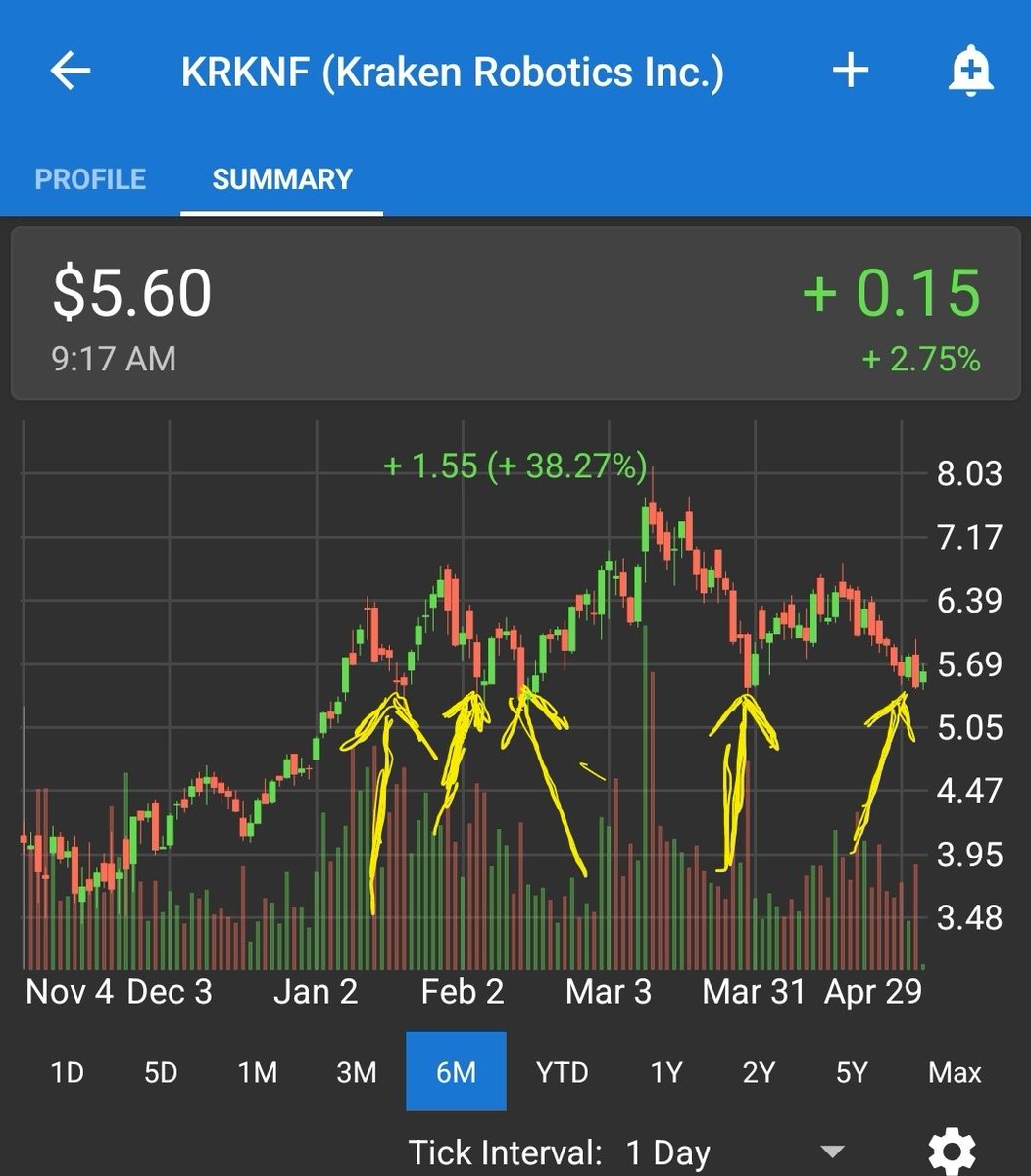Set chart range to 1Y
1031x1176 pixels.
(666, 1072)
